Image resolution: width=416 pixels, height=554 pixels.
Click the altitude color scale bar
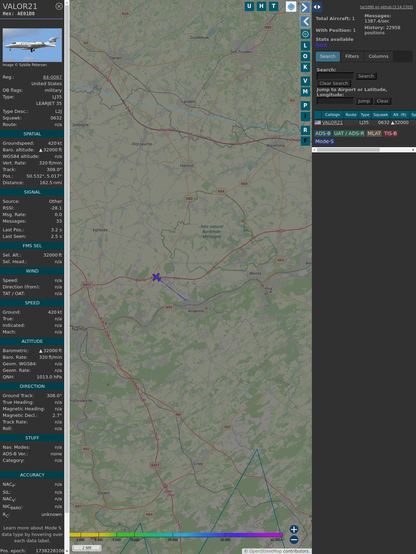point(176,535)
